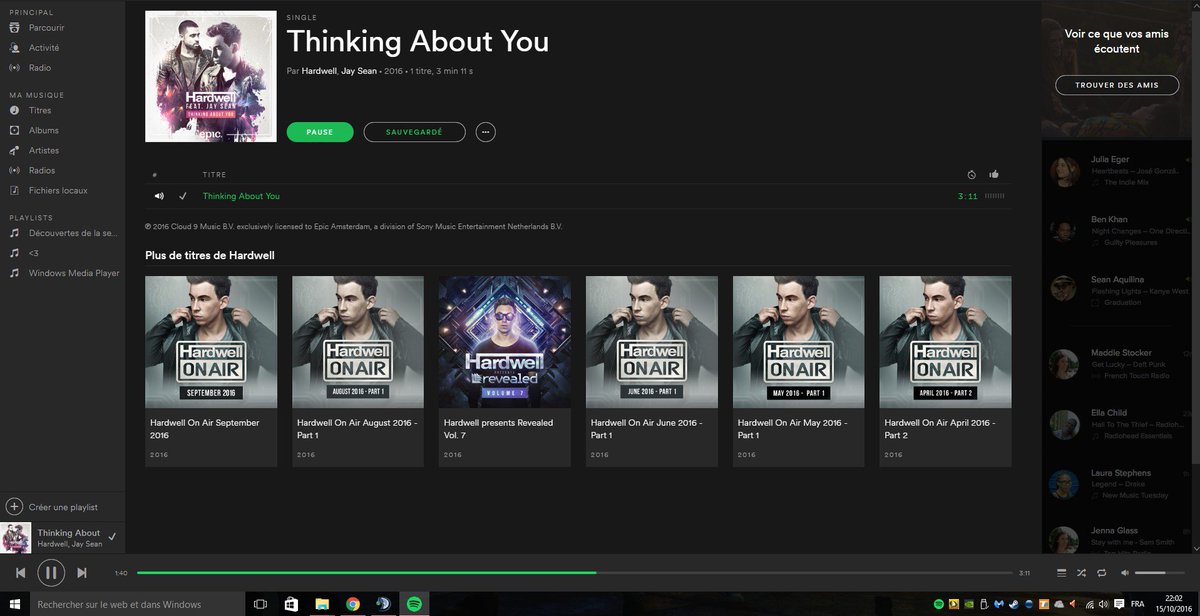This screenshot has width=1200, height=616.
Task: Click the SAUVEGARDÉ button
Action: coord(414,132)
